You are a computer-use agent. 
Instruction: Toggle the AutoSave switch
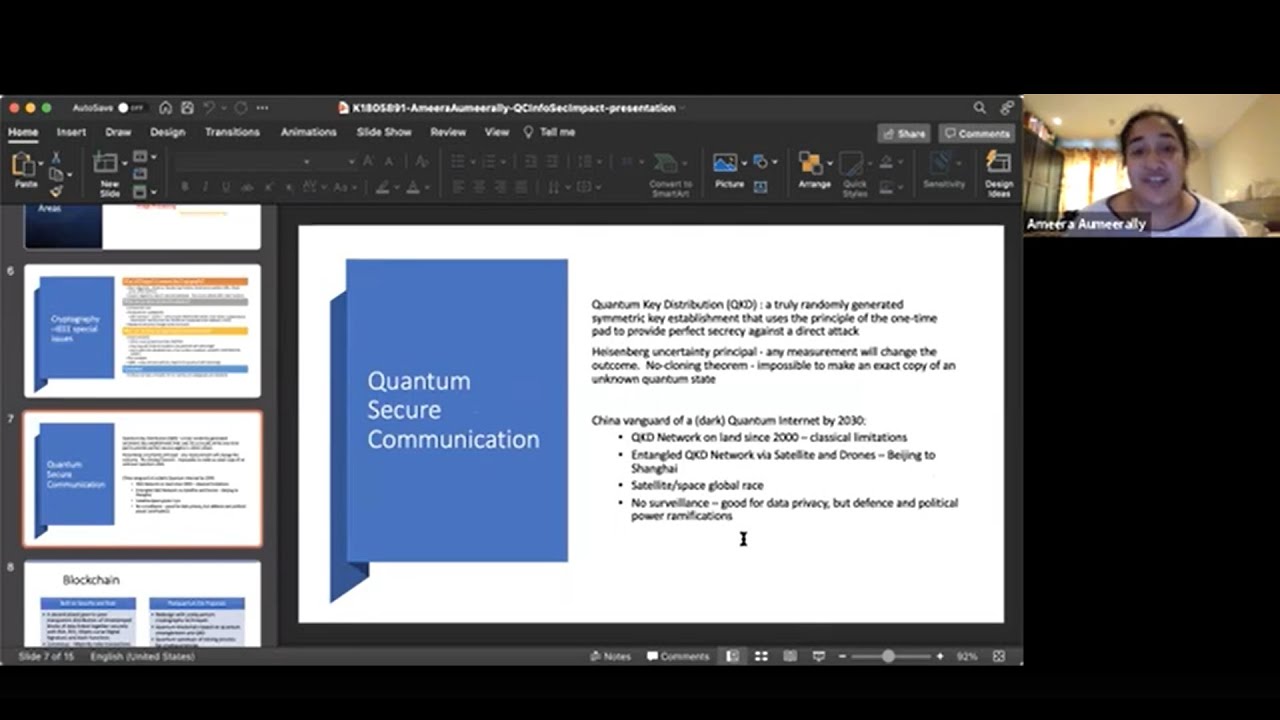(130, 108)
